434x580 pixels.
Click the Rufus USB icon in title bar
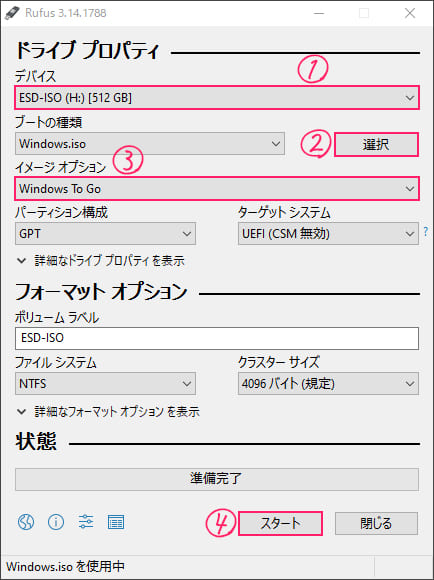(x=12, y=13)
